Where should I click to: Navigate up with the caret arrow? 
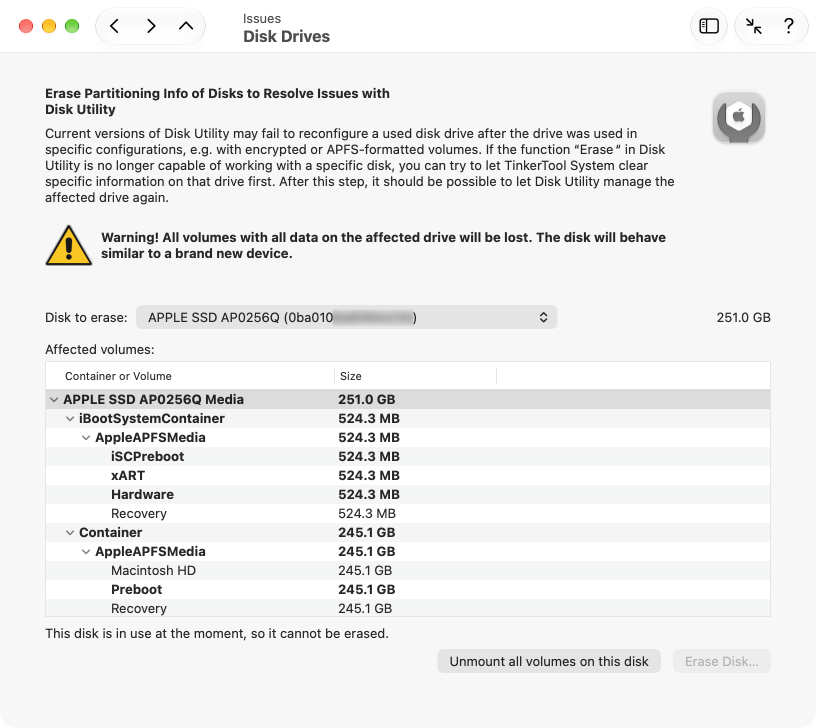[186, 26]
